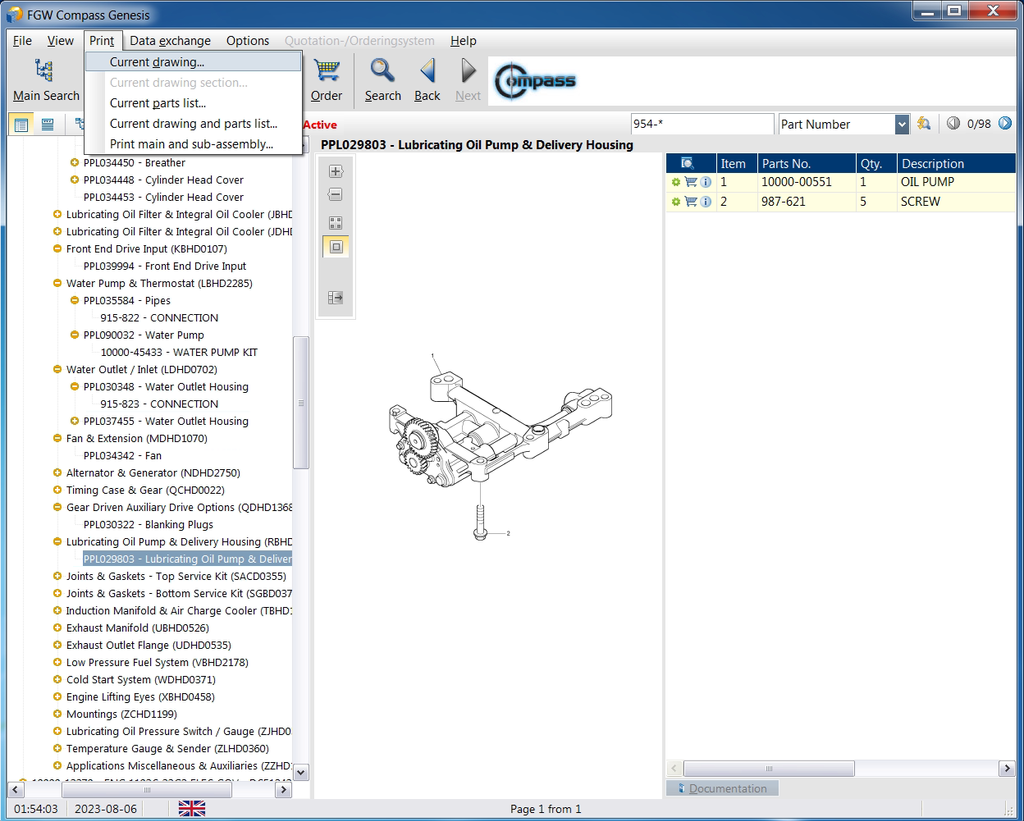
Task: Choose 'Current parts list...' from Print menu
Action: pos(158,103)
